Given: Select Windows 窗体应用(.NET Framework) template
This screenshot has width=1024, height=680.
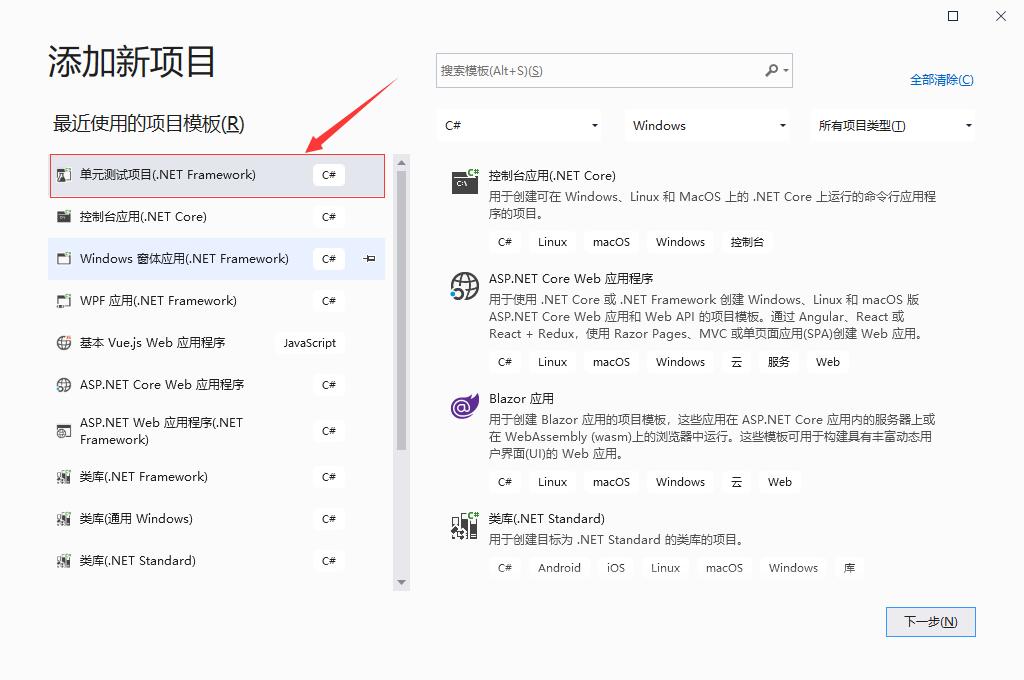Looking at the screenshot, I should click(217, 259).
